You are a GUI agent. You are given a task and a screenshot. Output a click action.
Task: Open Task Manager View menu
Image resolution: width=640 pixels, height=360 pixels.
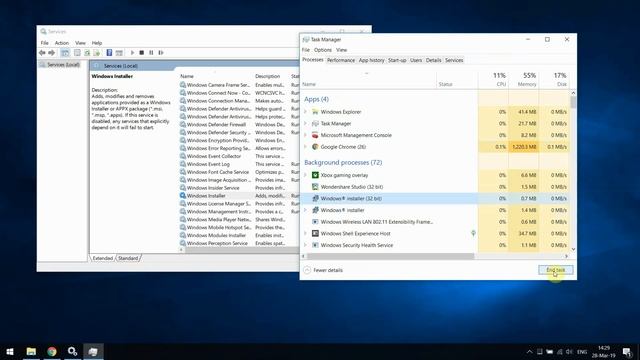pos(341,50)
